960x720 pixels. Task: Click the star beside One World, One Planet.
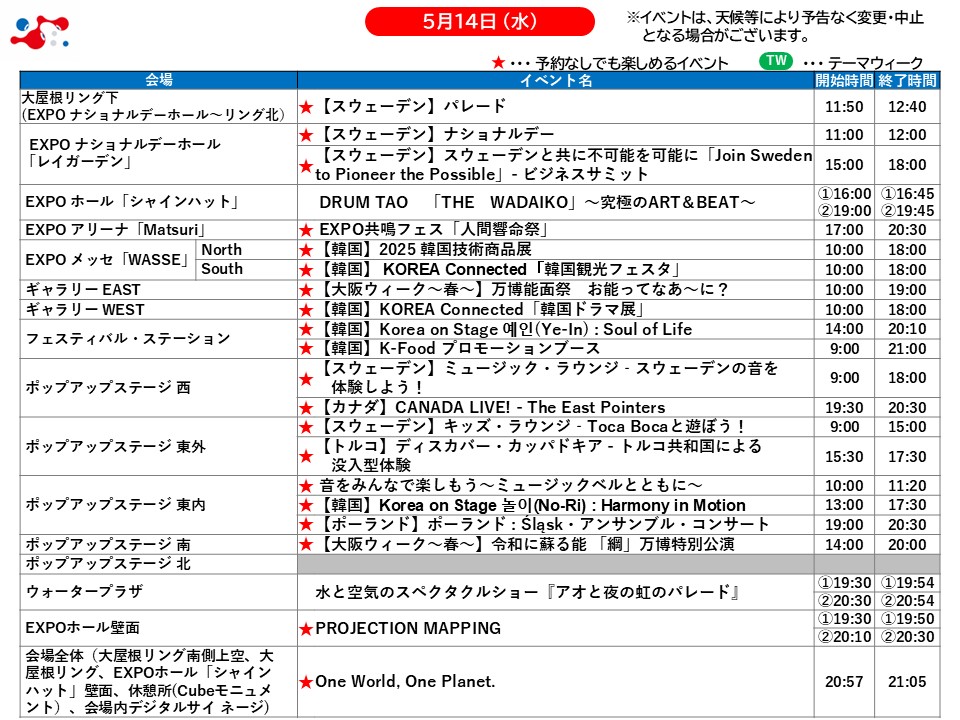pos(306,682)
